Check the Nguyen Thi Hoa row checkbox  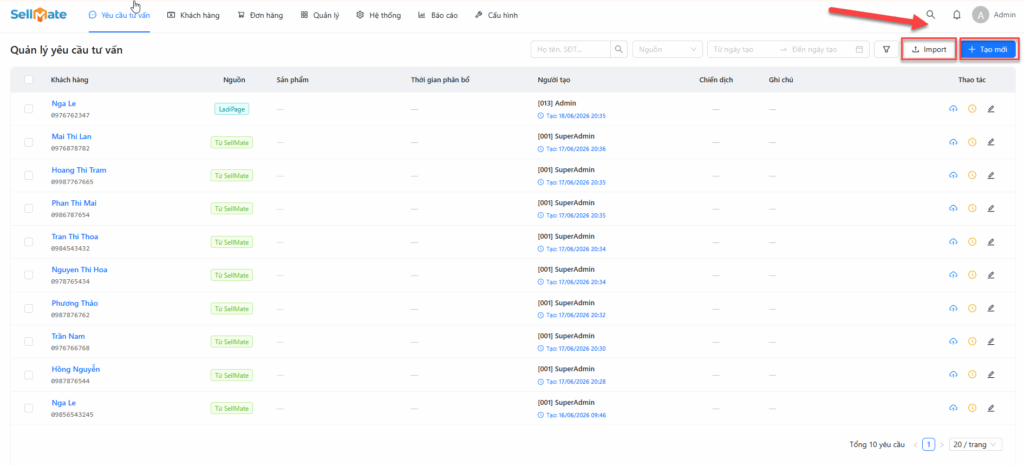29,275
